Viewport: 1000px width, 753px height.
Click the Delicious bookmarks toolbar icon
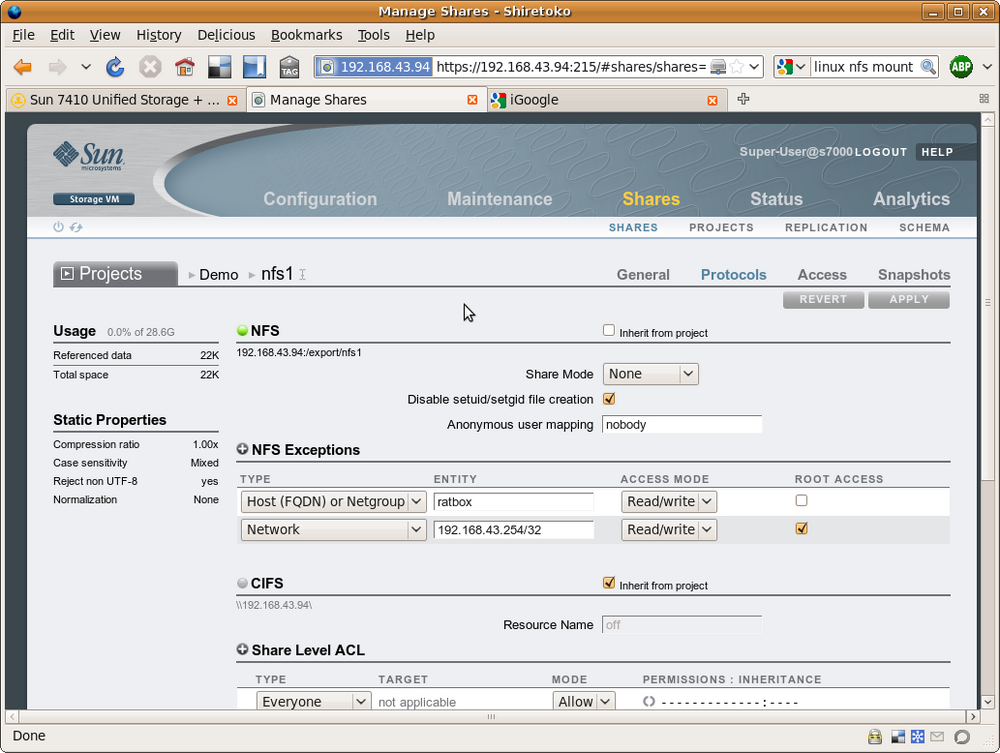point(220,67)
